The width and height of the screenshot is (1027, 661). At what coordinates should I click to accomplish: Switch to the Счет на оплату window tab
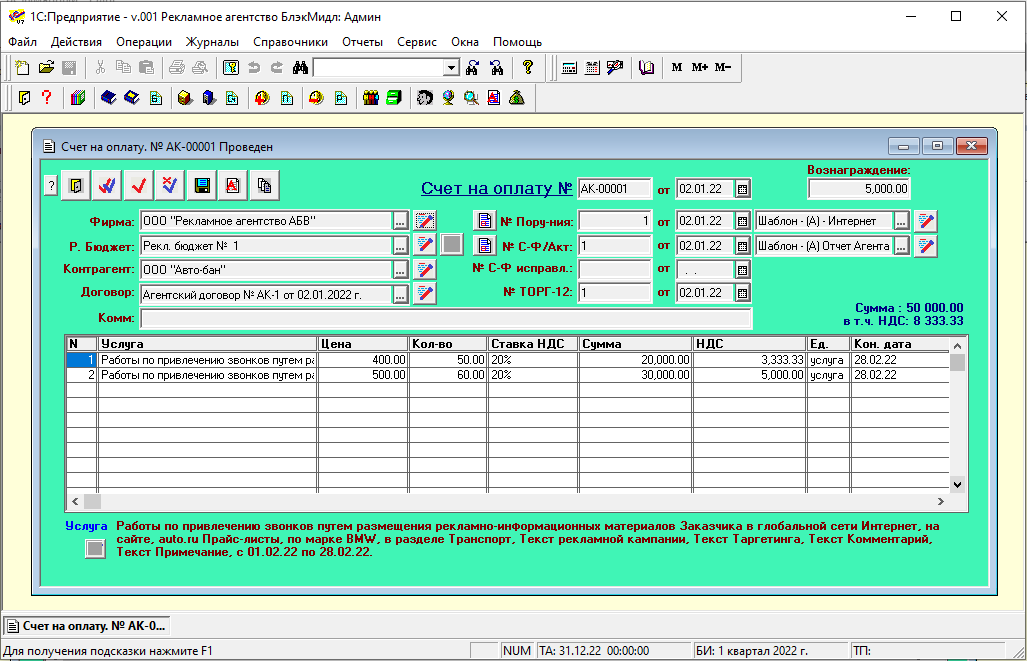pyautogui.click(x=86, y=626)
